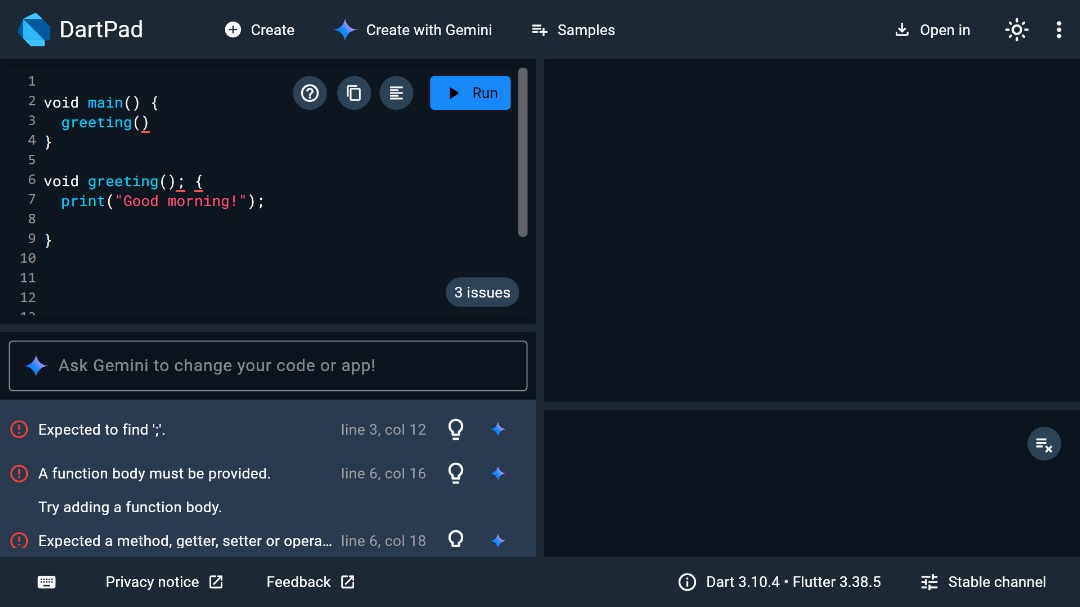
Task: Select "Expected a method, getter, setter" issue
Action: [185, 541]
